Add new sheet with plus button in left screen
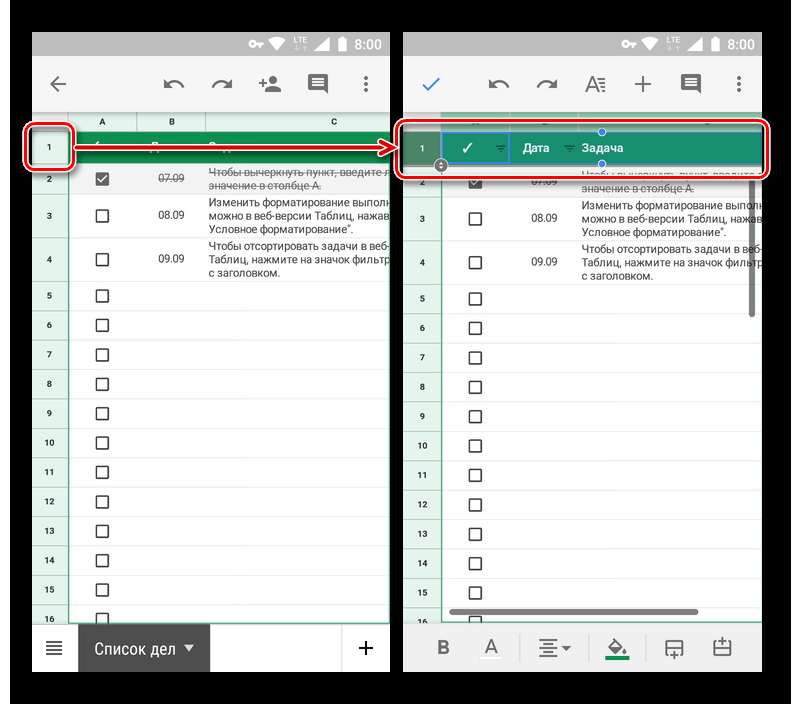The height and width of the screenshot is (704, 794). [366, 648]
